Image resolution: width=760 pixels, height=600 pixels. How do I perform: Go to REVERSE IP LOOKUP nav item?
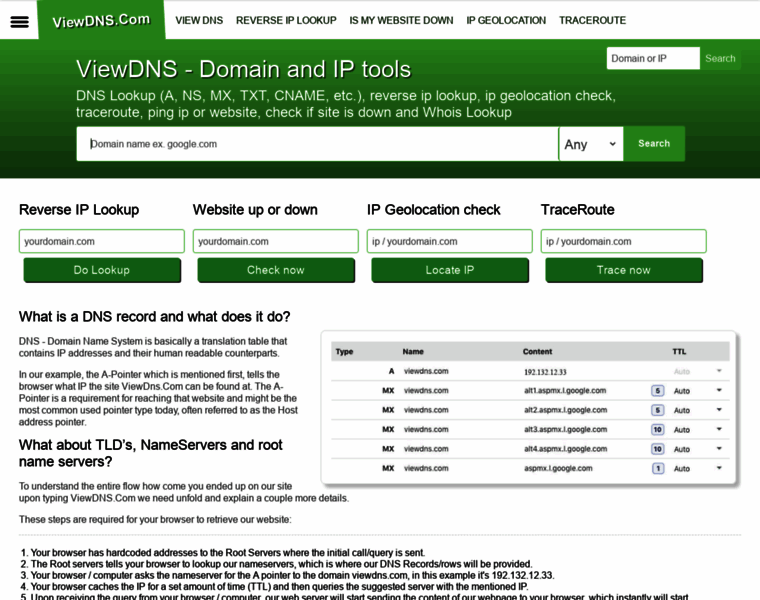coord(286,20)
